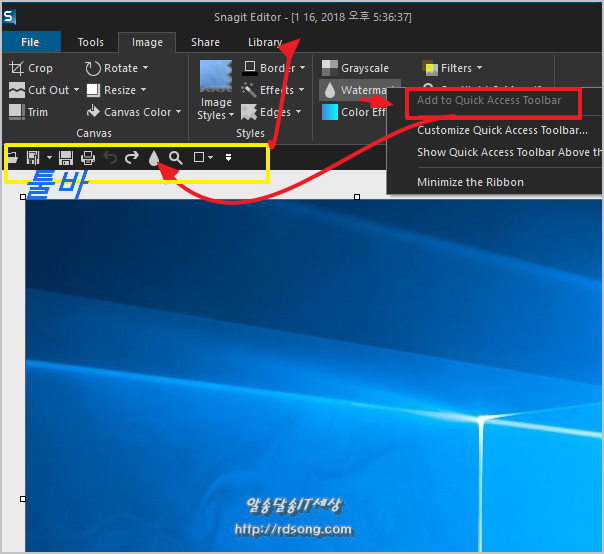The width and height of the screenshot is (604, 554).
Task: Click lower-left selection handle of canvas image
Action: [23, 499]
